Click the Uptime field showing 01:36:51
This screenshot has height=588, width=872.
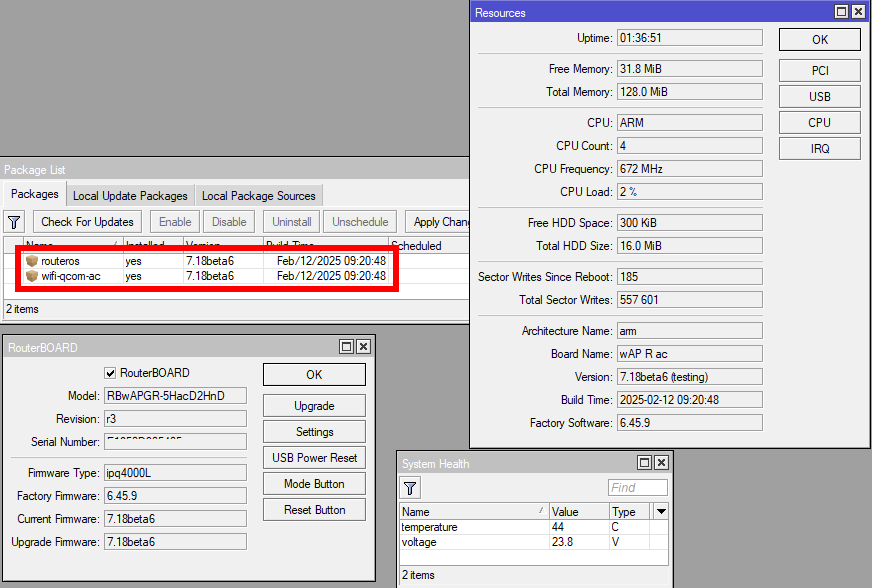(x=690, y=38)
